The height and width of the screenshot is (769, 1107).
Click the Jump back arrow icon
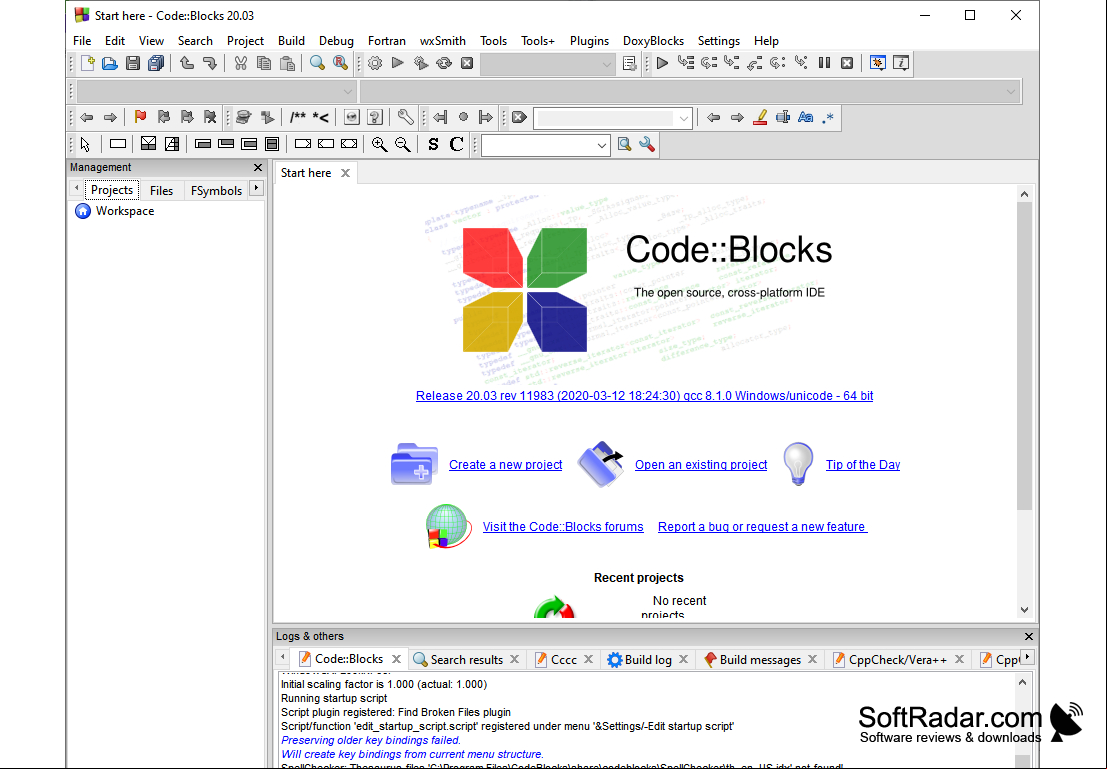[87, 117]
